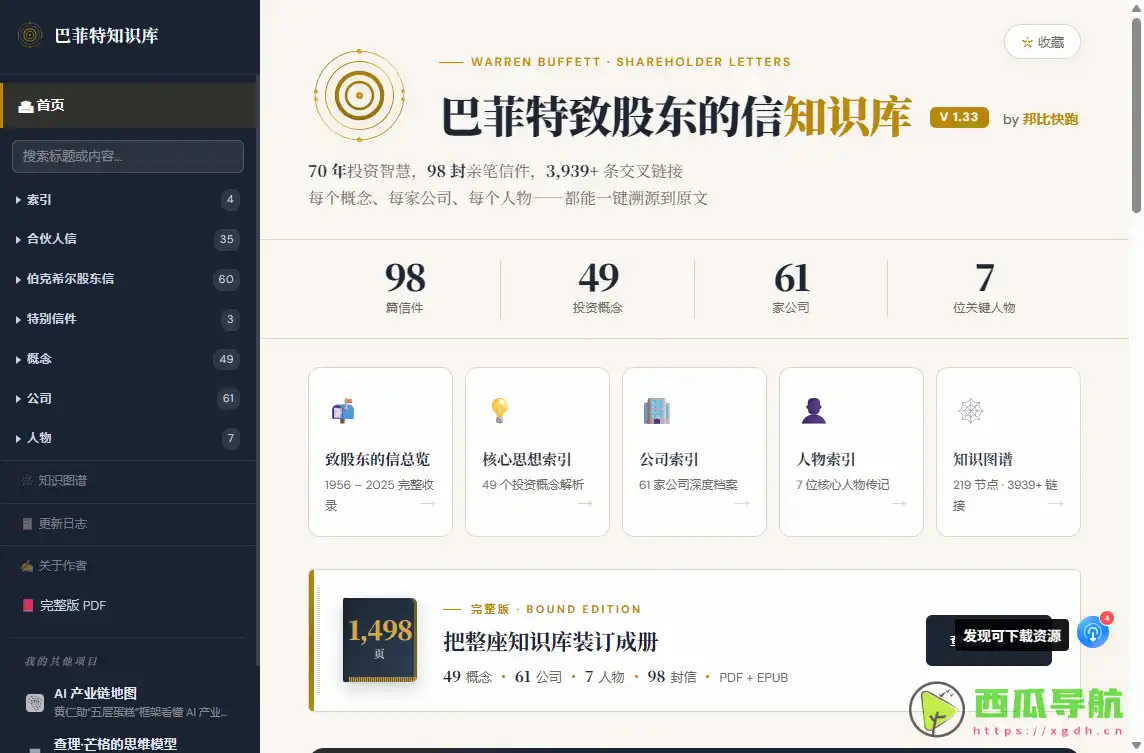Expand the 人物 sidebar section
This screenshot has height=753, width=1144.
click(x=128, y=439)
